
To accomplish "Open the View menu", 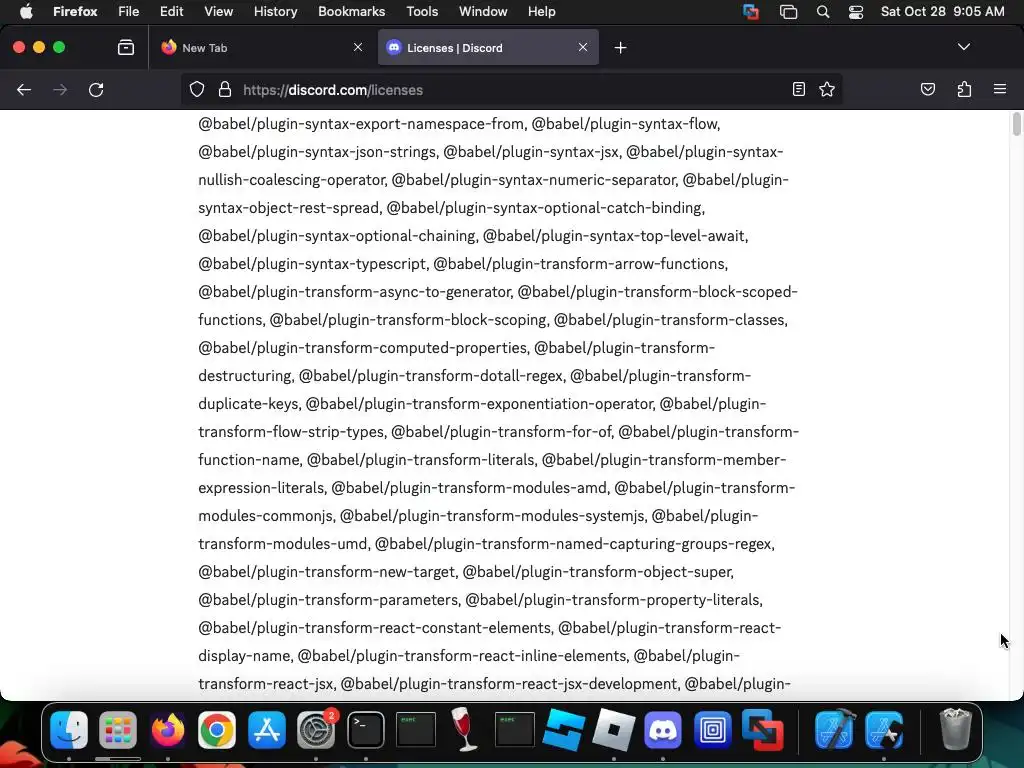I will pos(218,11).
